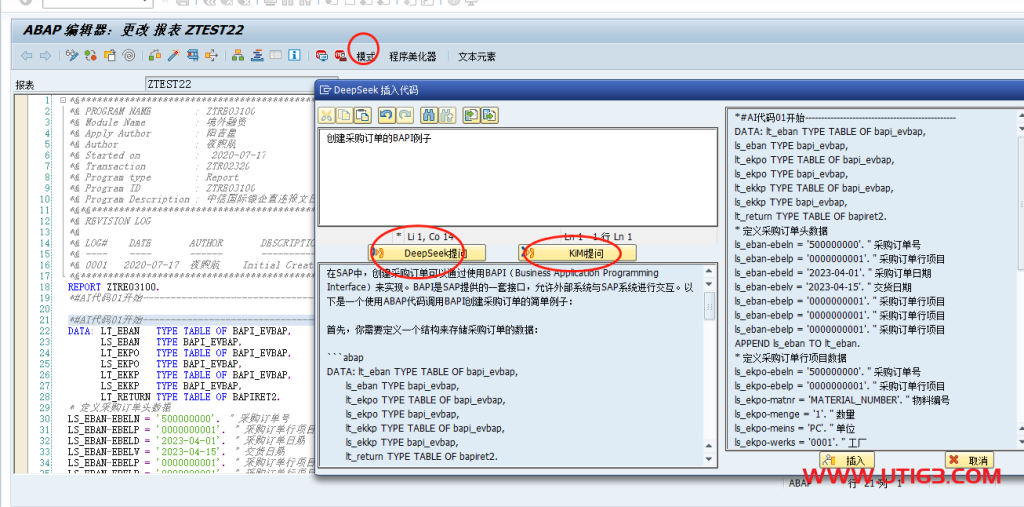Click the 插入 insert button
The height and width of the screenshot is (507, 1024).
pyautogui.click(x=847, y=460)
